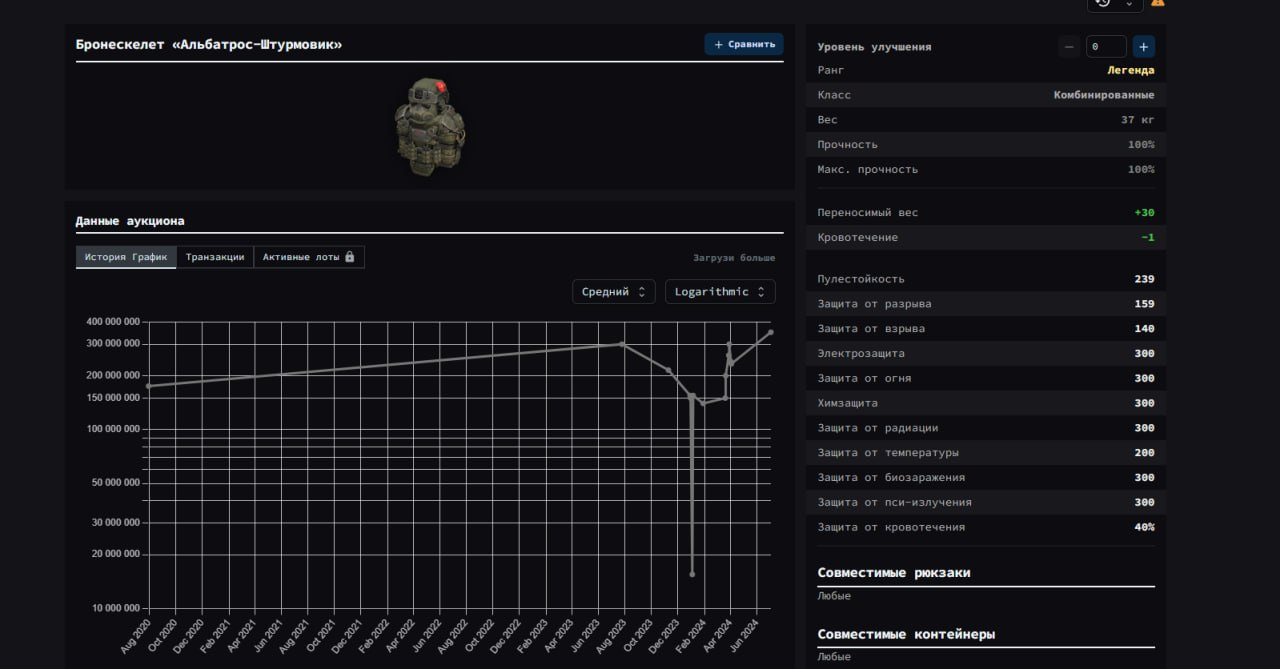This screenshot has height=669, width=1280.
Task: Click the Макс. прочность row label
Action: coord(867,170)
